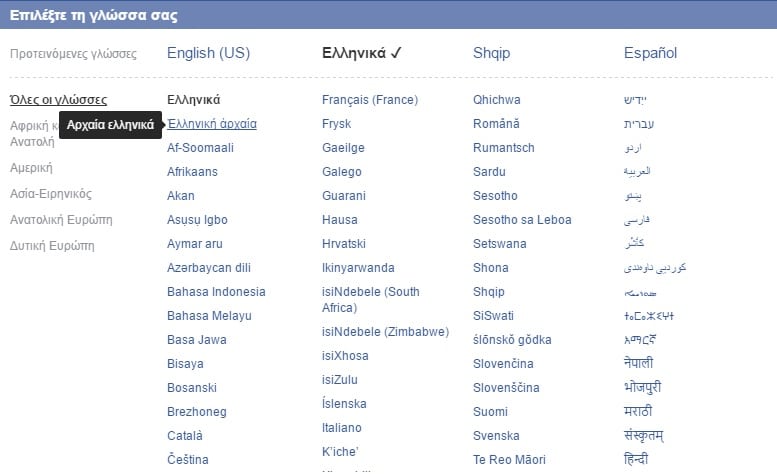Viewport: 777px width, 474px height.
Task: Choose Shqip in suggested languages row
Action: click(x=491, y=53)
